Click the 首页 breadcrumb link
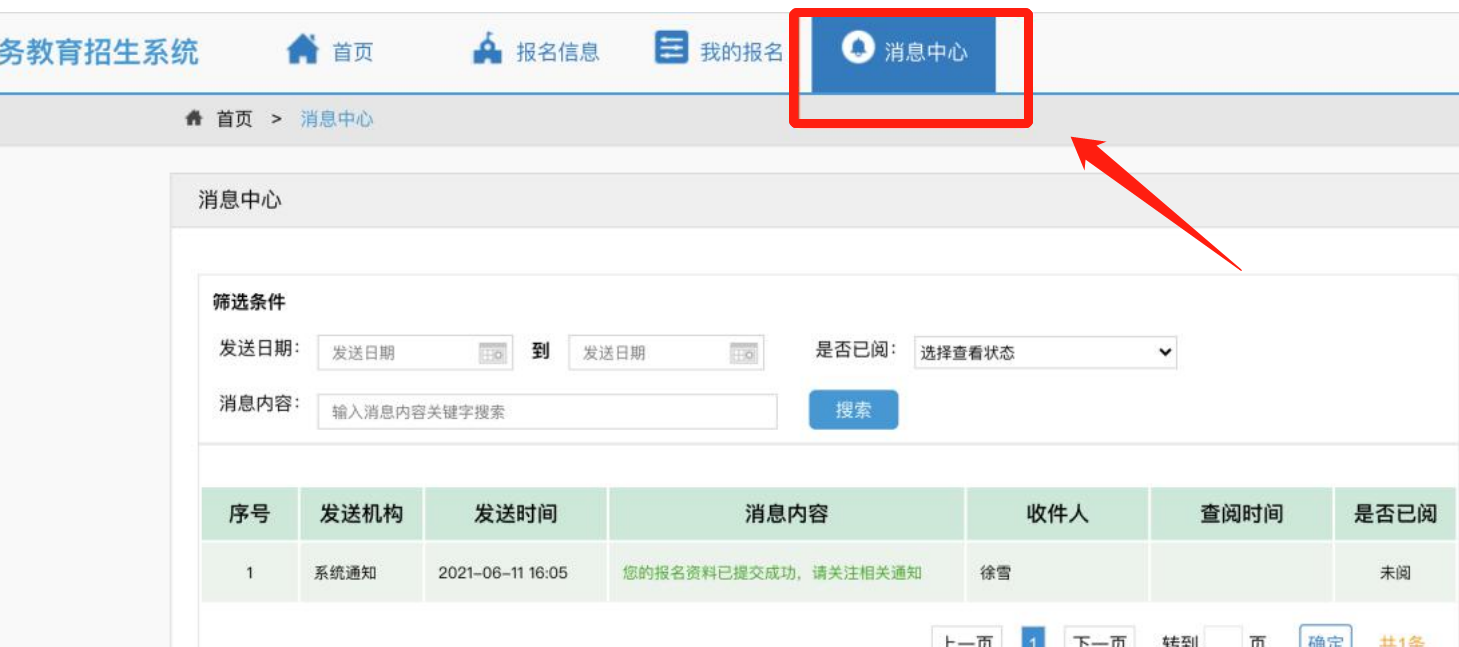Viewport: 1459px width, 647px height. pos(235,119)
